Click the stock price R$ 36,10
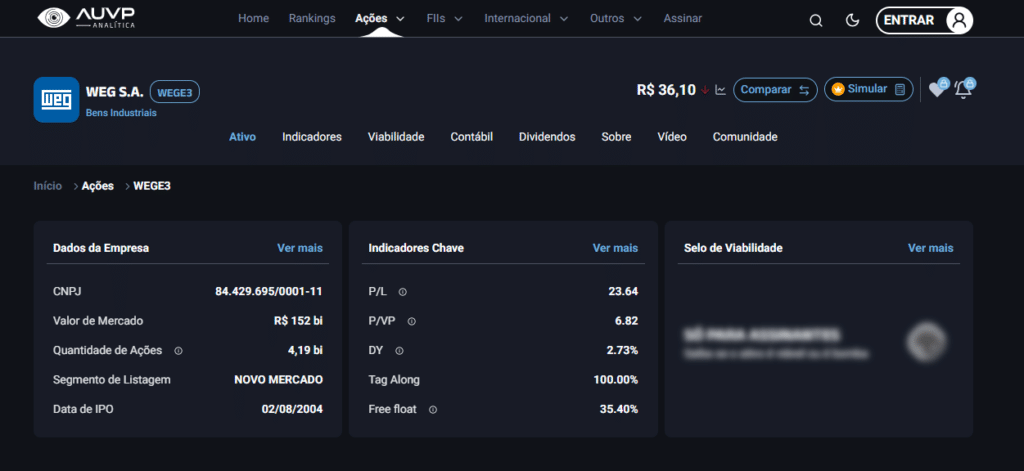The height and width of the screenshot is (471, 1024). tap(666, 90)
